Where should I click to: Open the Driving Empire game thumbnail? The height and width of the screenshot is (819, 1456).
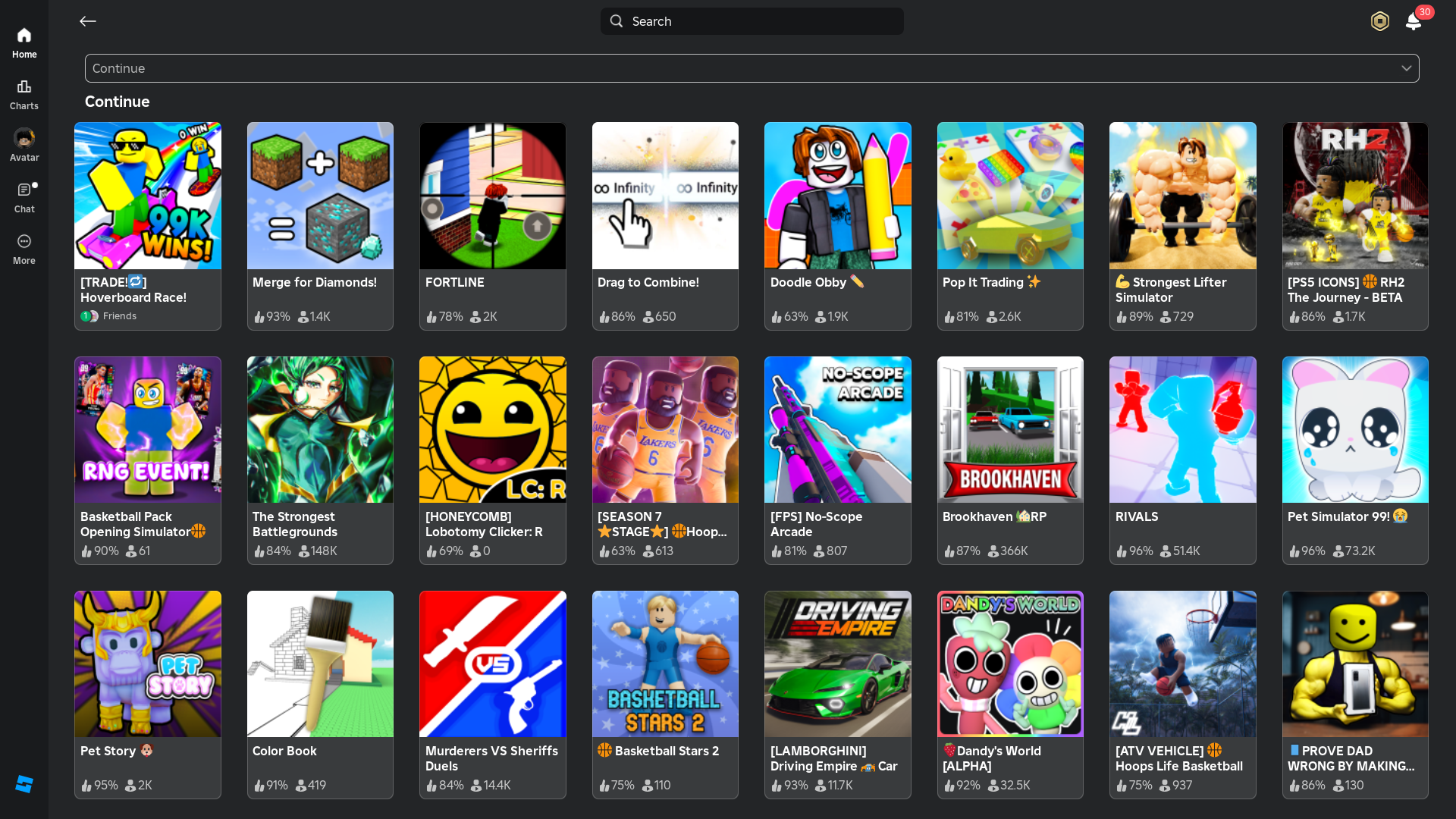tap(837, 664)
